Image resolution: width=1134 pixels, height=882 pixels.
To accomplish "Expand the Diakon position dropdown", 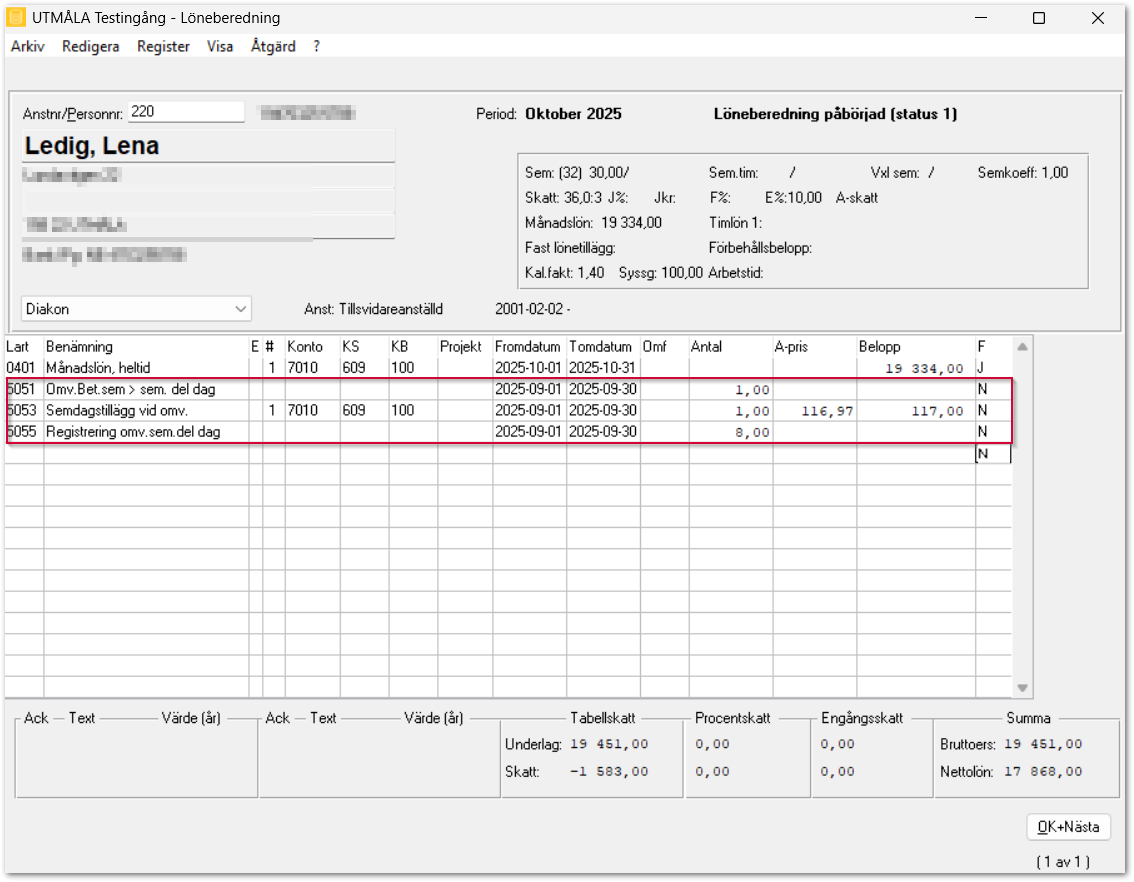I will coord(240,309).
